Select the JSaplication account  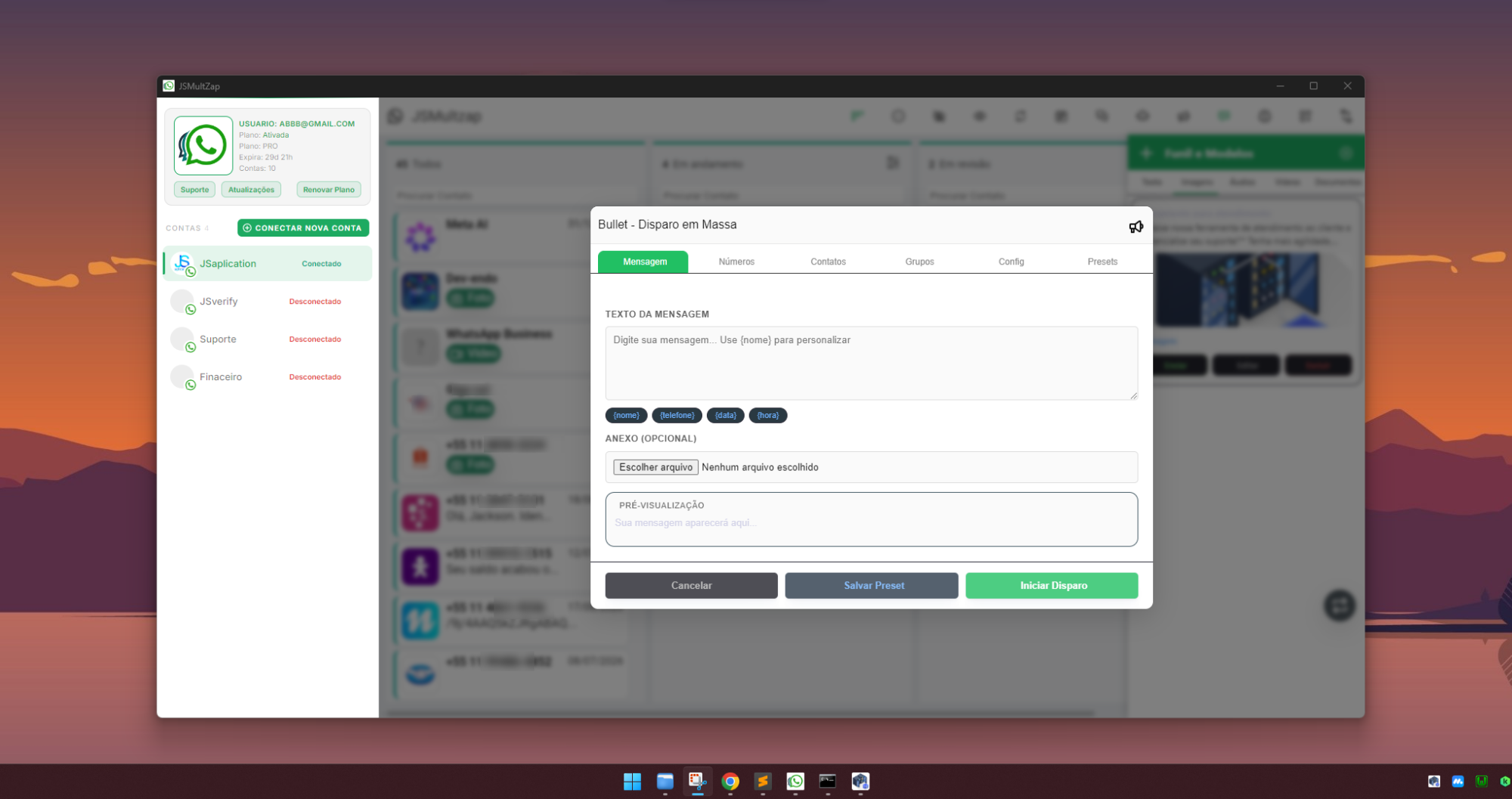tap(268, 264)
